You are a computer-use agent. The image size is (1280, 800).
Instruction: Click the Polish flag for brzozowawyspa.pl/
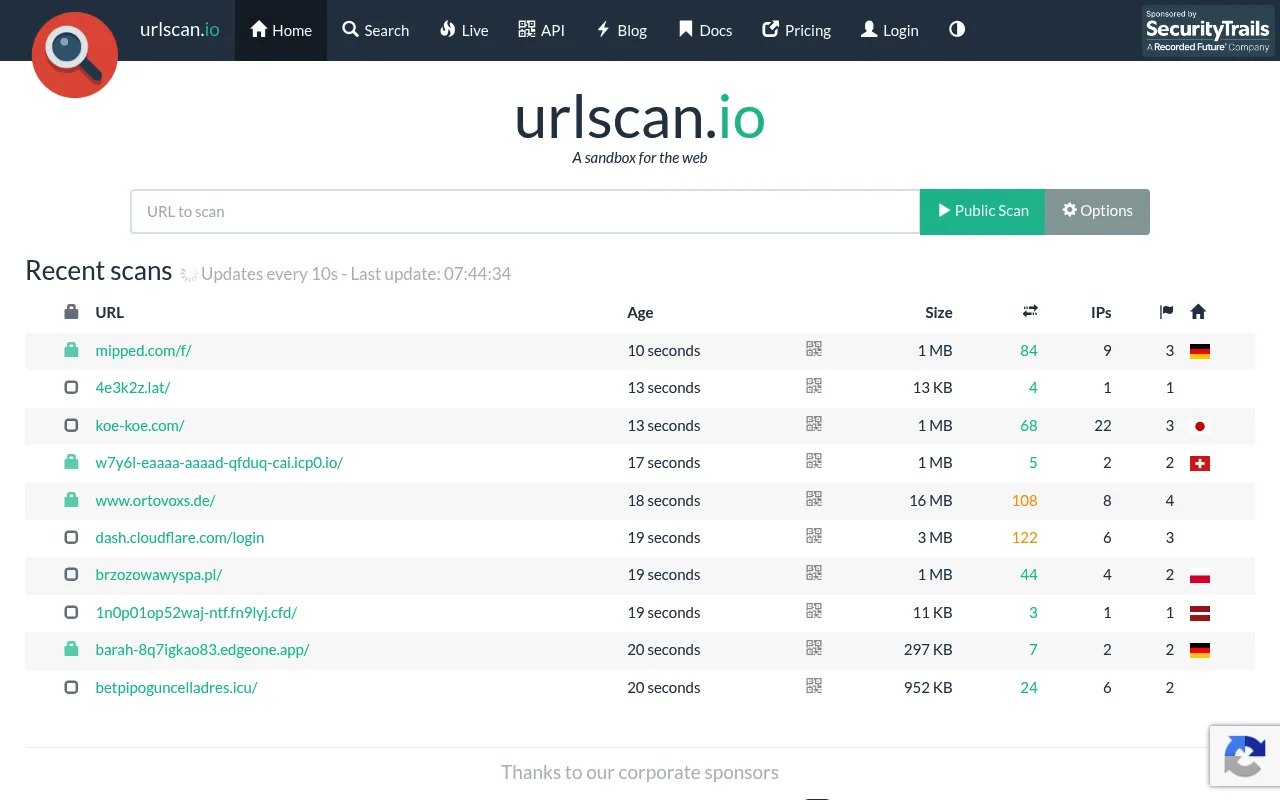(1200, 576)
